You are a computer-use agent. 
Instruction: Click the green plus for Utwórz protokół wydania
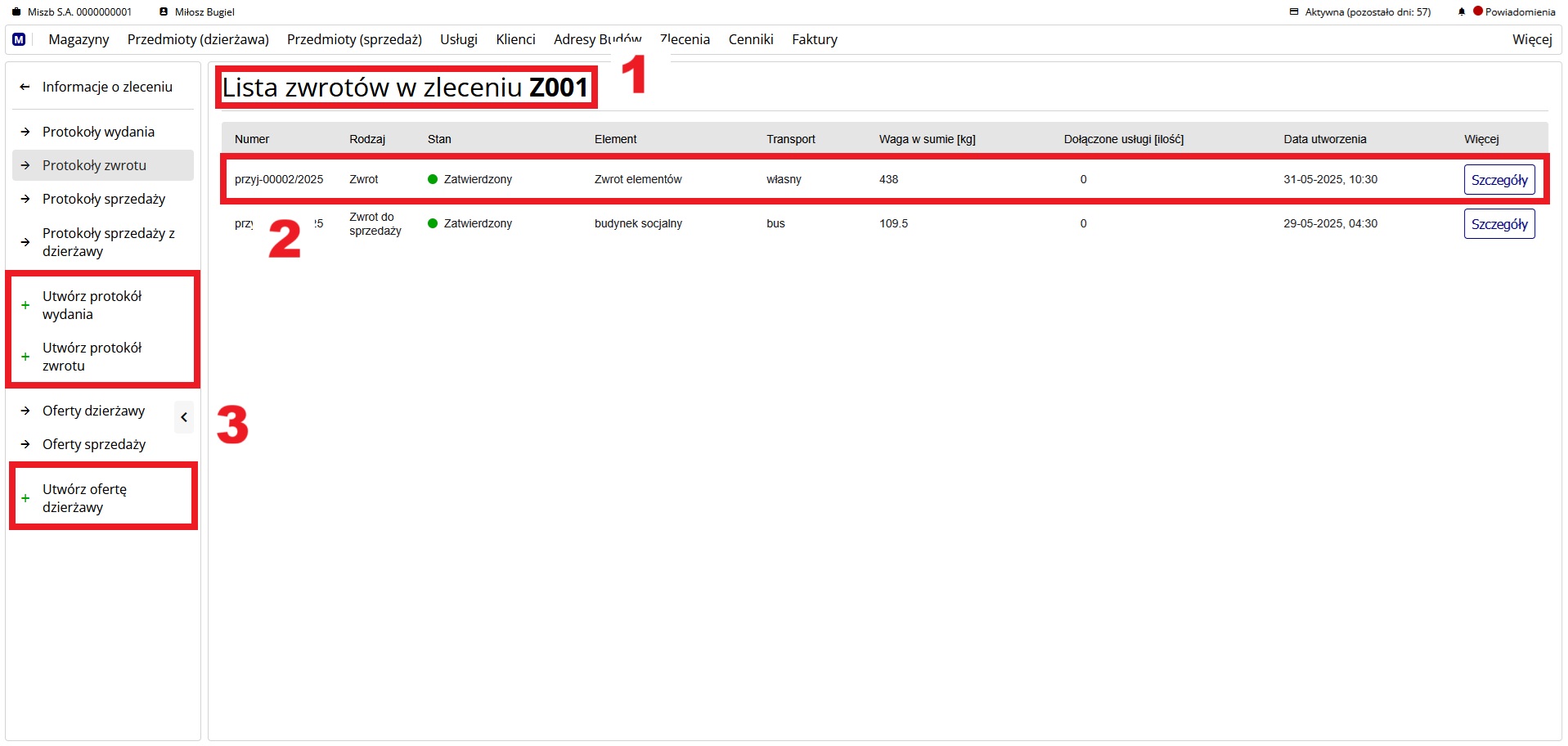point(25,305)
